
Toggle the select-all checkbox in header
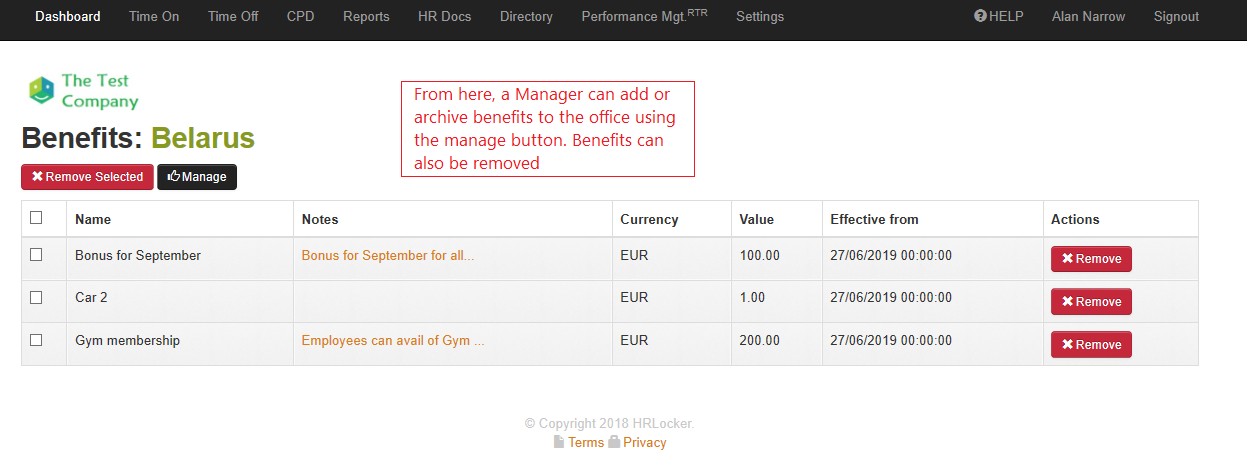[x=36, y=218]
